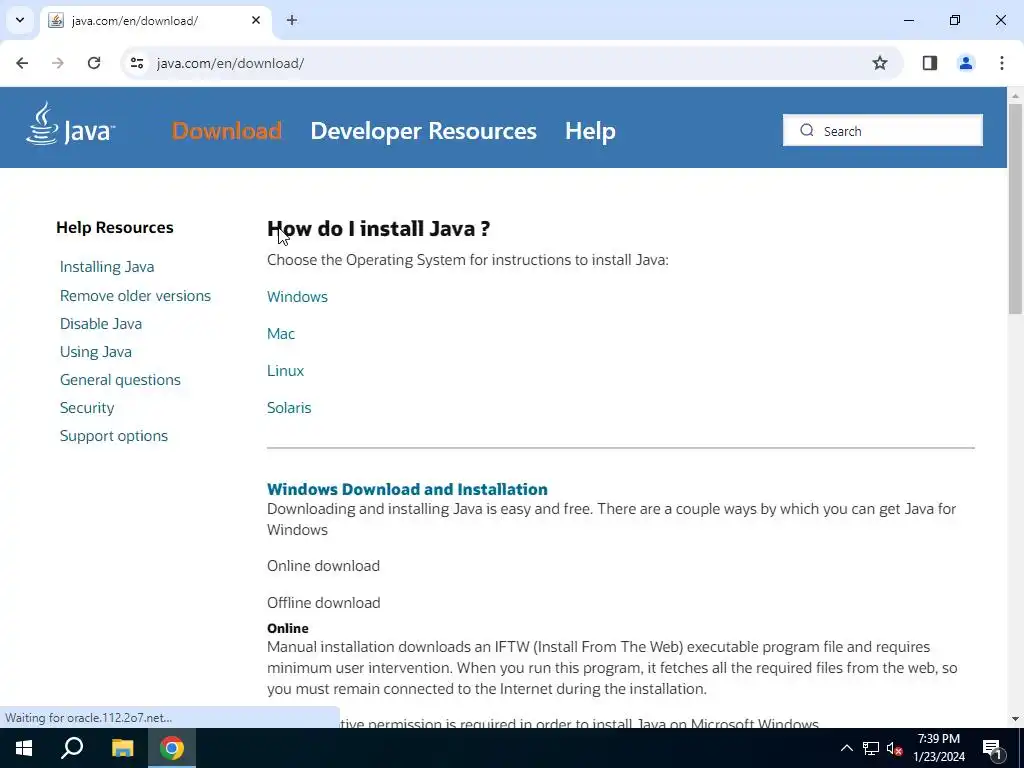Close the java.com tab
Viewport: 1024px width, 768px height.
click(x=256, y=20)
